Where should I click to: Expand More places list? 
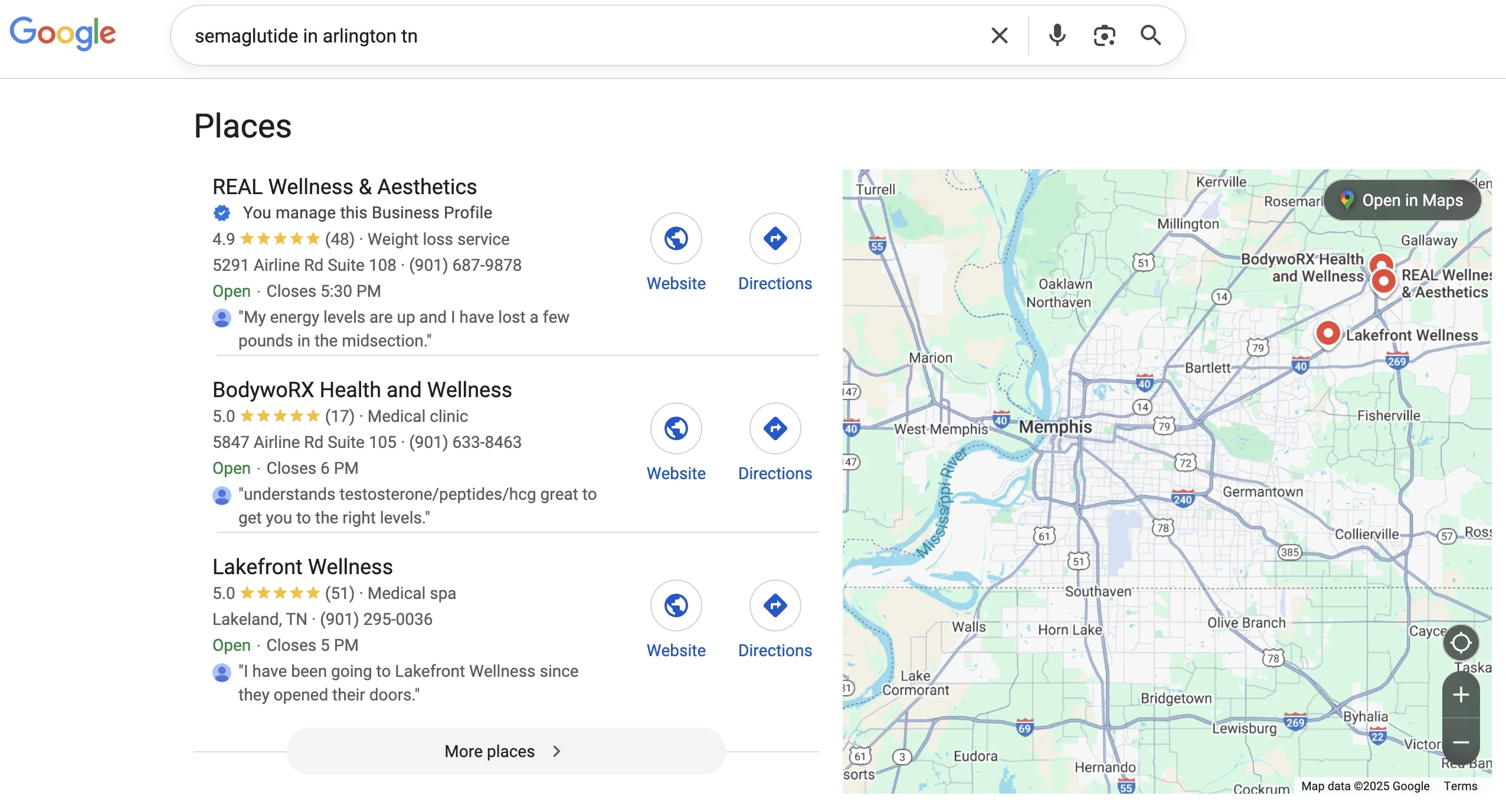tap(506, 751)
